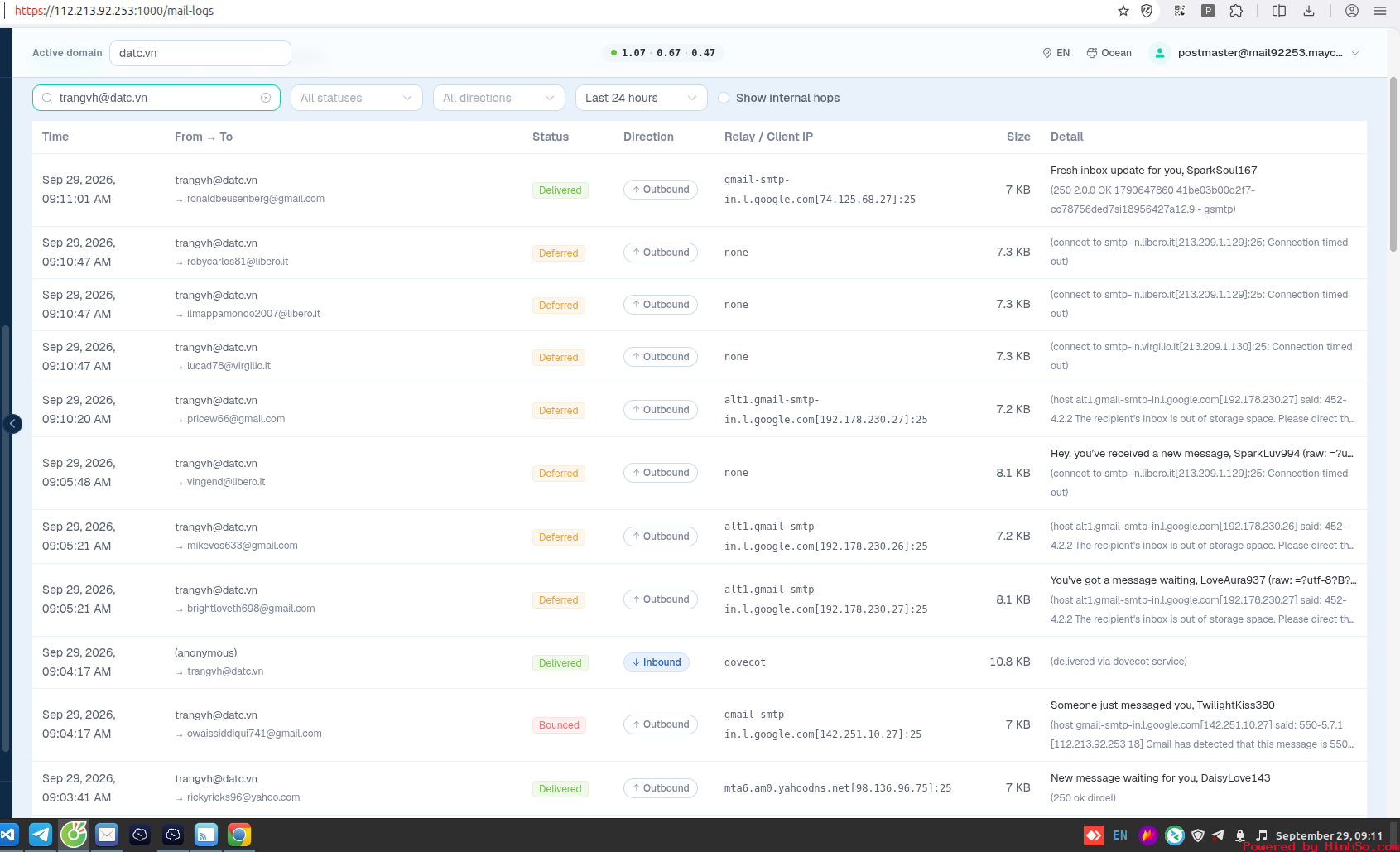Collapse the left sidebar with arrow button
This screenshot has width=1400, height=852.
(x=12, y=424)
